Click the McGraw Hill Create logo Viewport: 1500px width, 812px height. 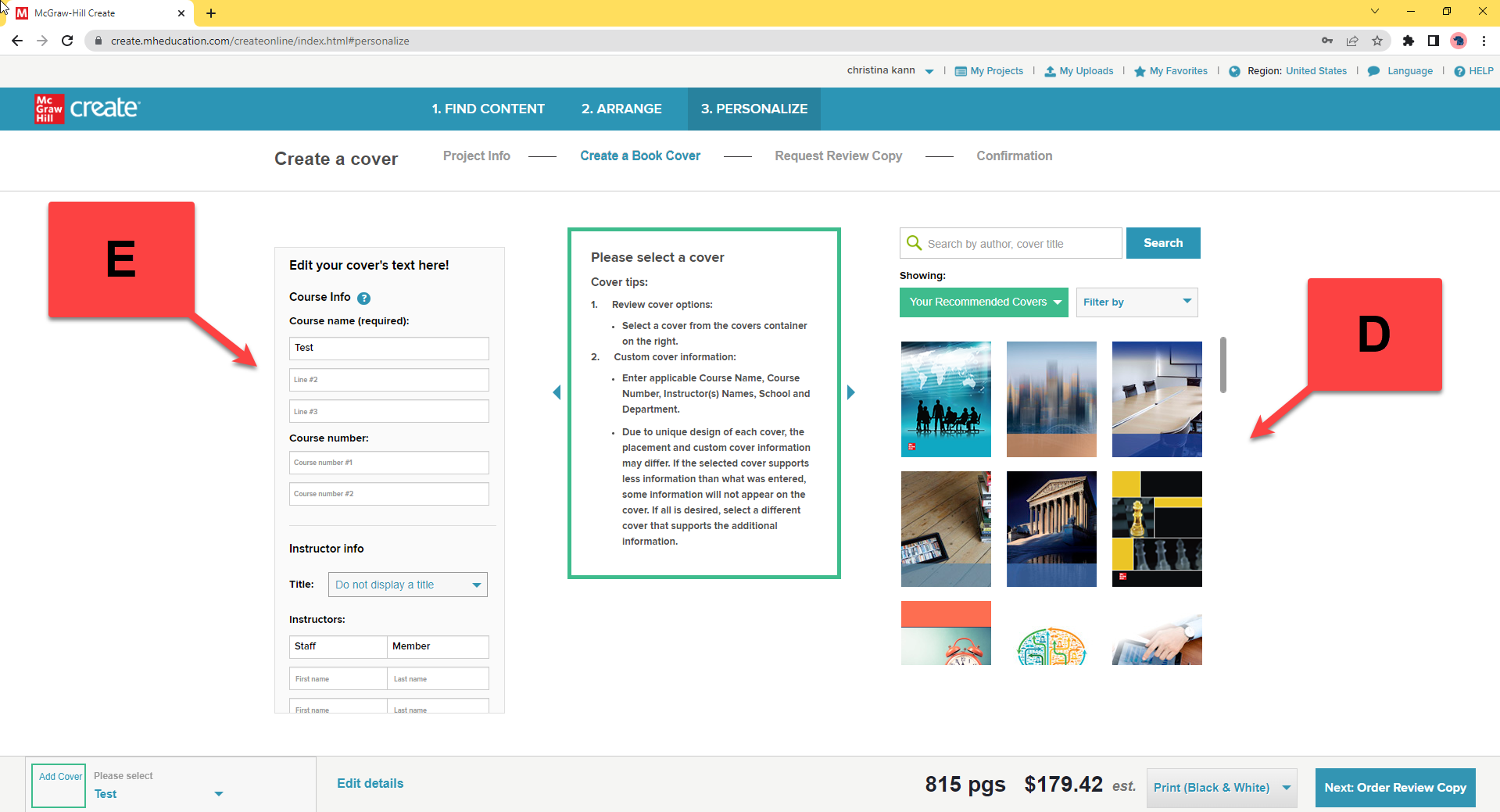(x=87, y=109)
